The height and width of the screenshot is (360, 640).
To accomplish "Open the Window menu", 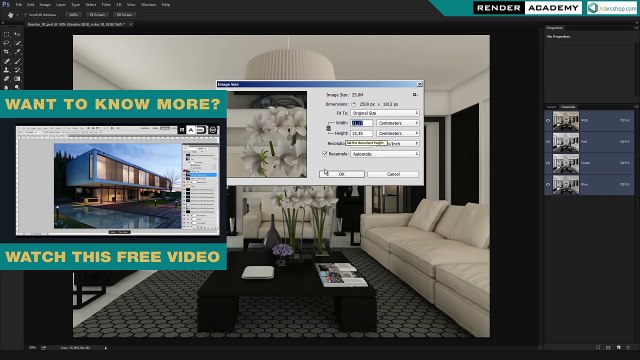I will click(x=149, y=4).
